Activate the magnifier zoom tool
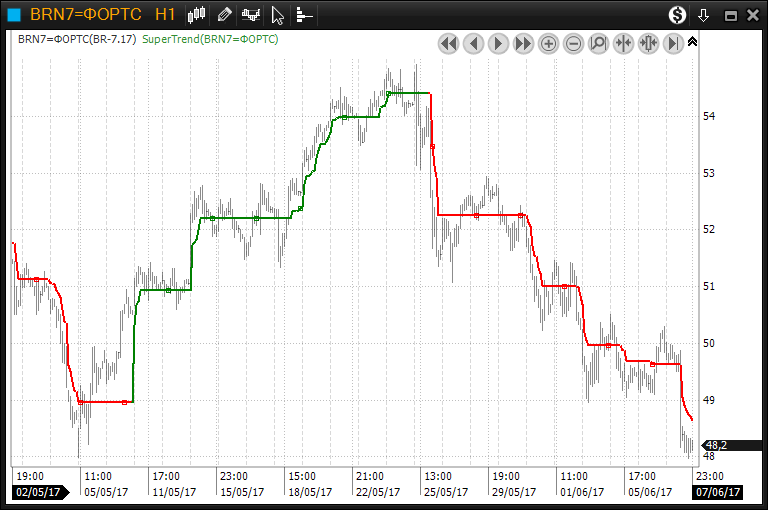This screenshot has width=768, height=510. click(x=598, y=43)
